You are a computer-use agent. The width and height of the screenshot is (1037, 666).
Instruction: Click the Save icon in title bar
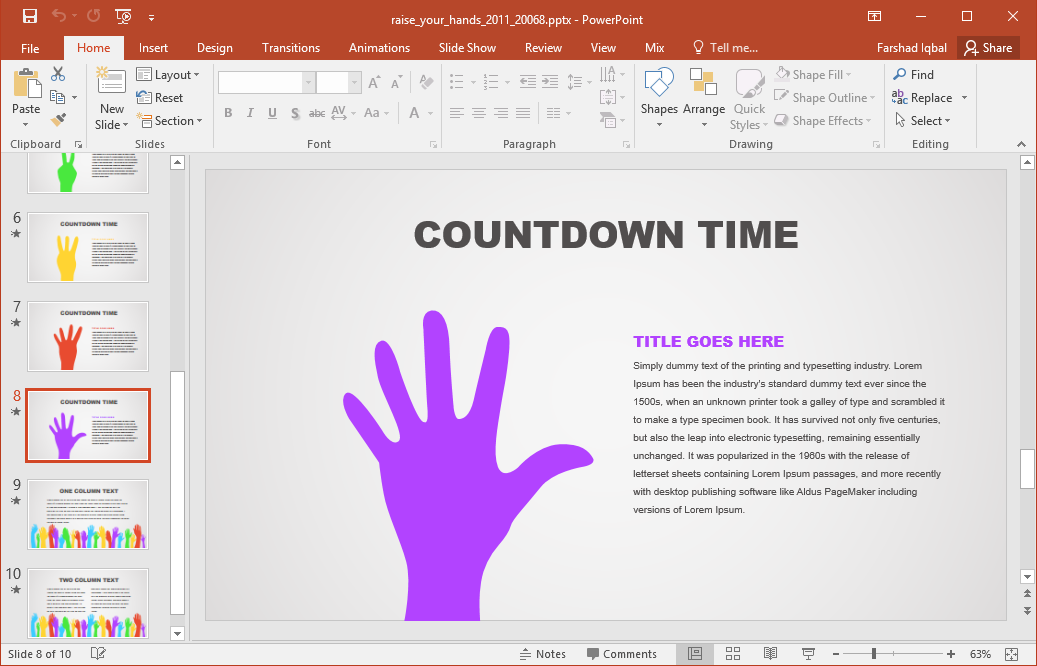pyautogui.click(x=29, y=16)
